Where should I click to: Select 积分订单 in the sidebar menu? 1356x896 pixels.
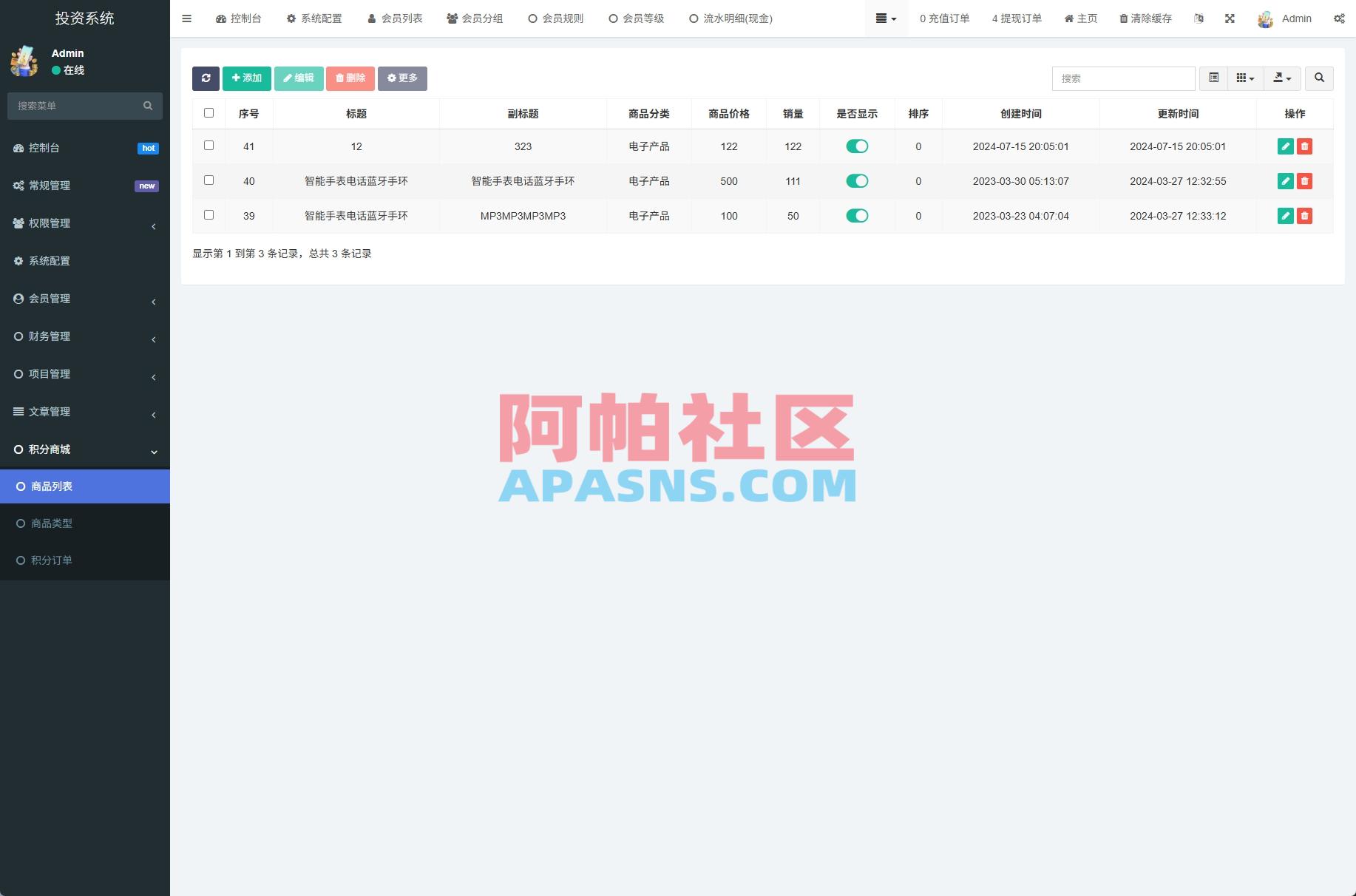tap(52, 560)
